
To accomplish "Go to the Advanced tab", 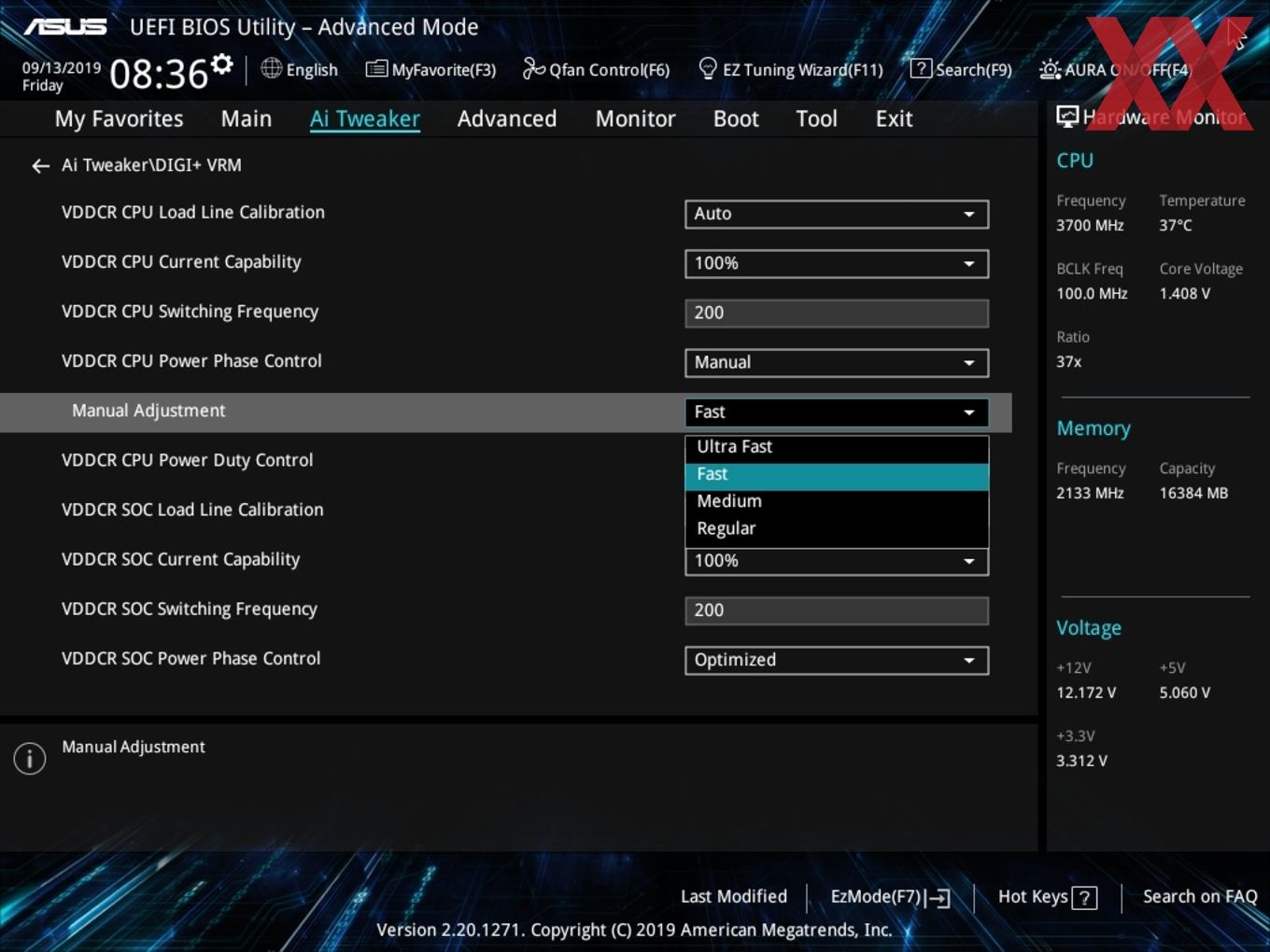I will click(507, 119).
